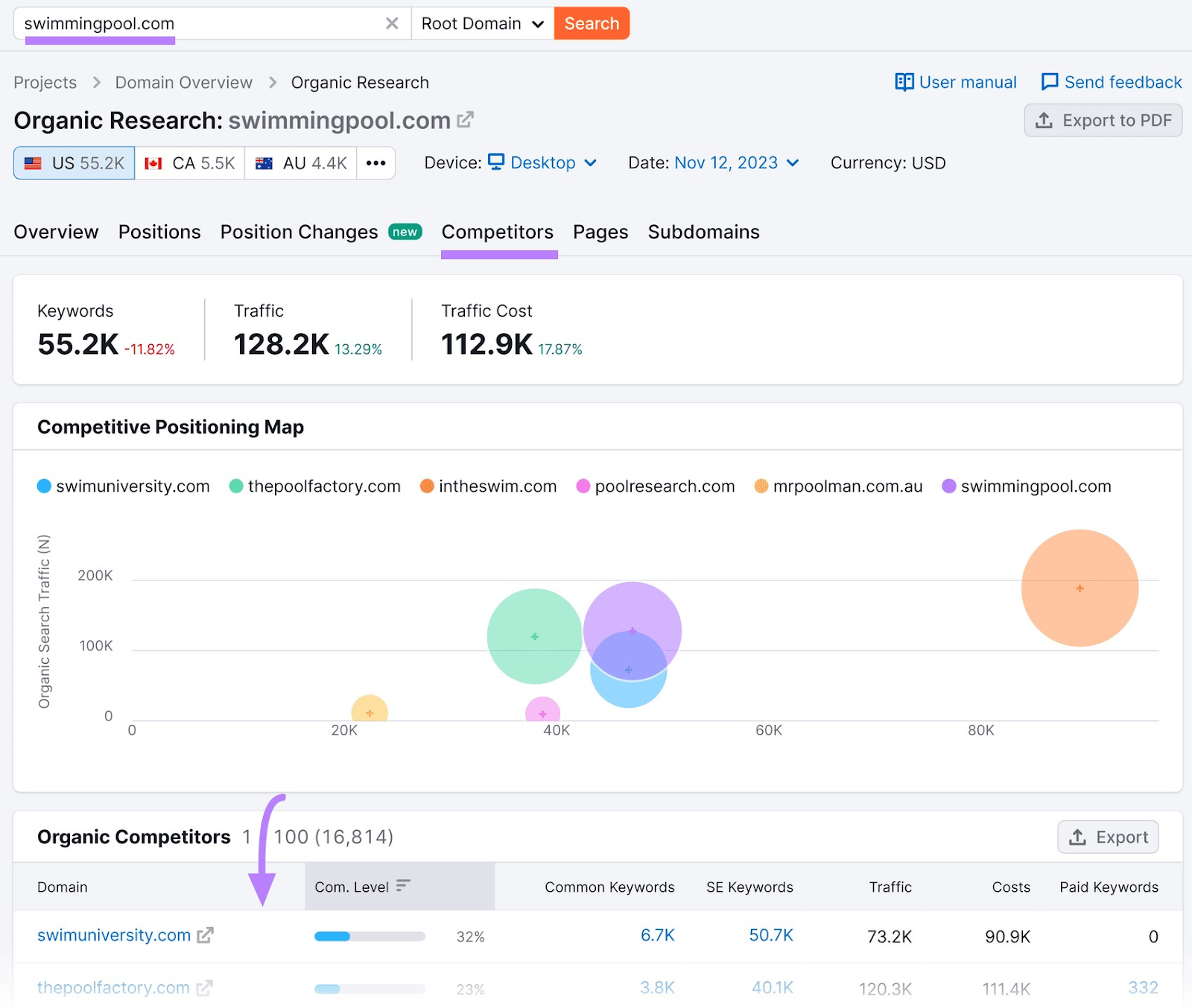Export the Organic Competitors table

(1108, 837)
